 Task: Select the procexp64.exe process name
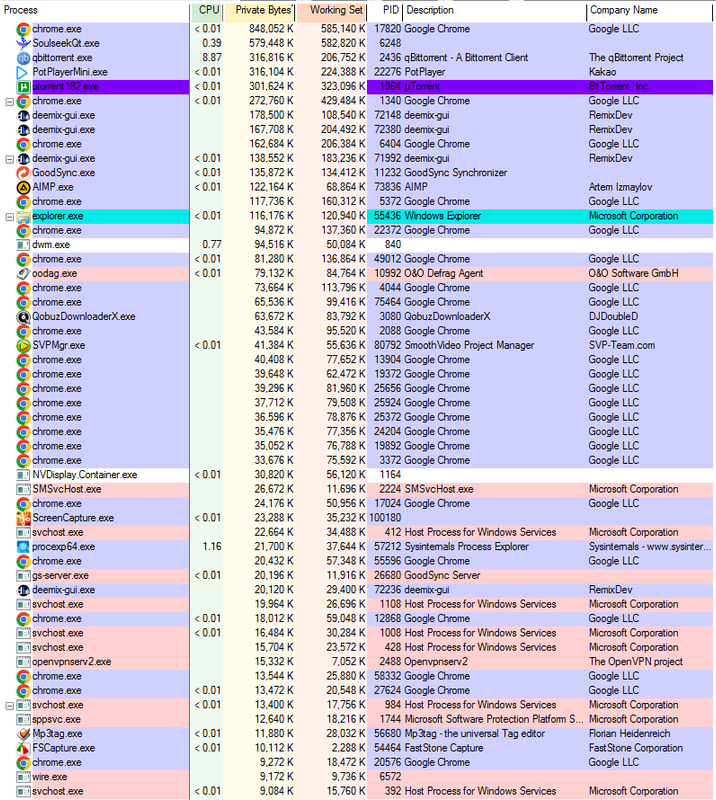point(64,547)
